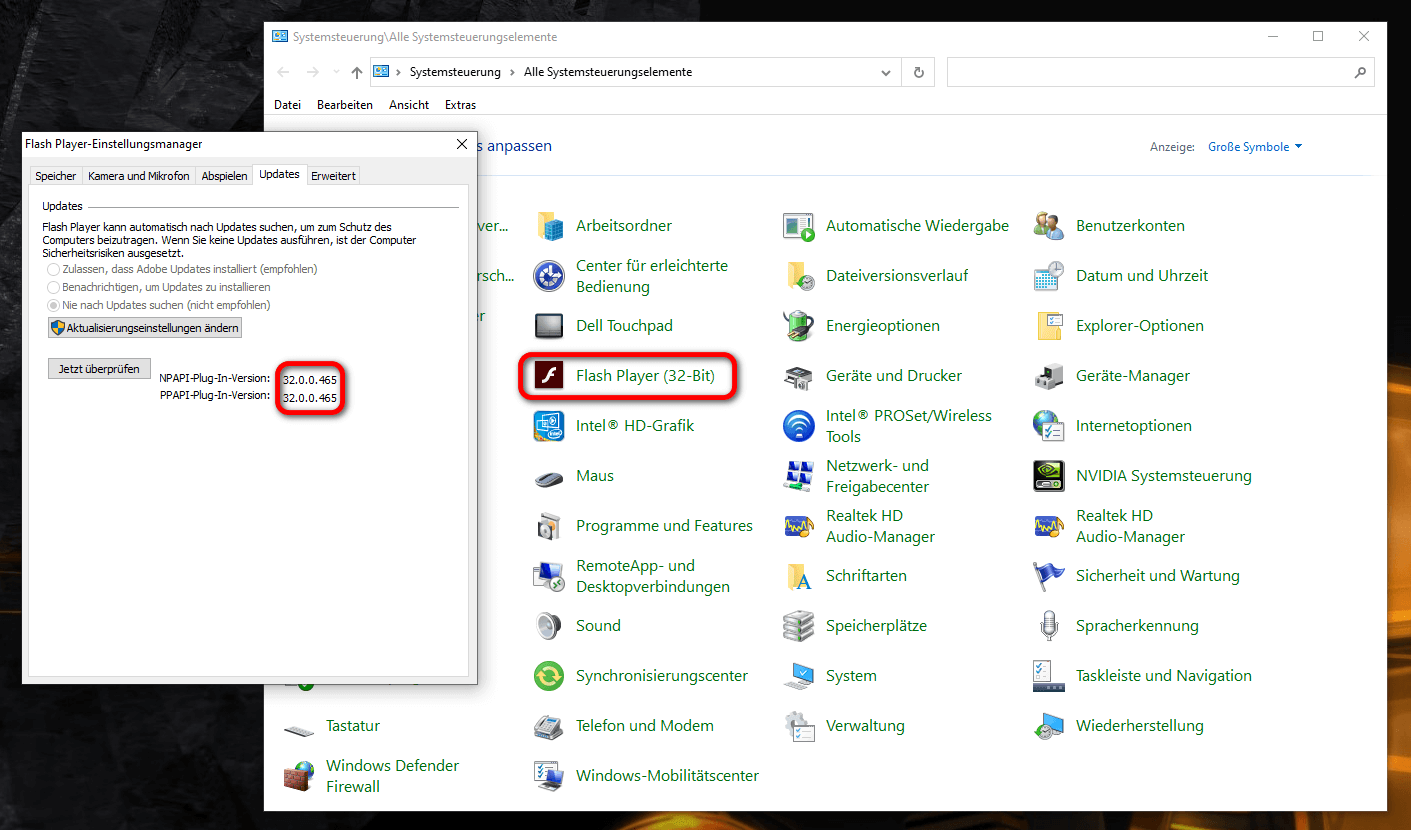Open Energieoptionen icon
Image resolution: width=1411 pixels, height=830 pixels.
pos(799,326)
